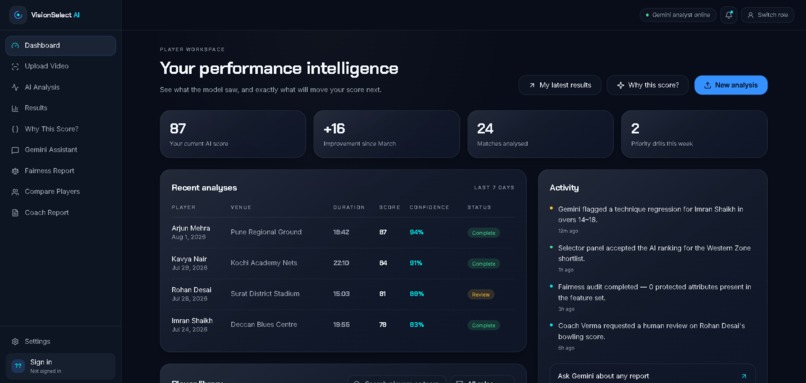Click the Complete status badge for Imran Shaikh

point(483,325)
